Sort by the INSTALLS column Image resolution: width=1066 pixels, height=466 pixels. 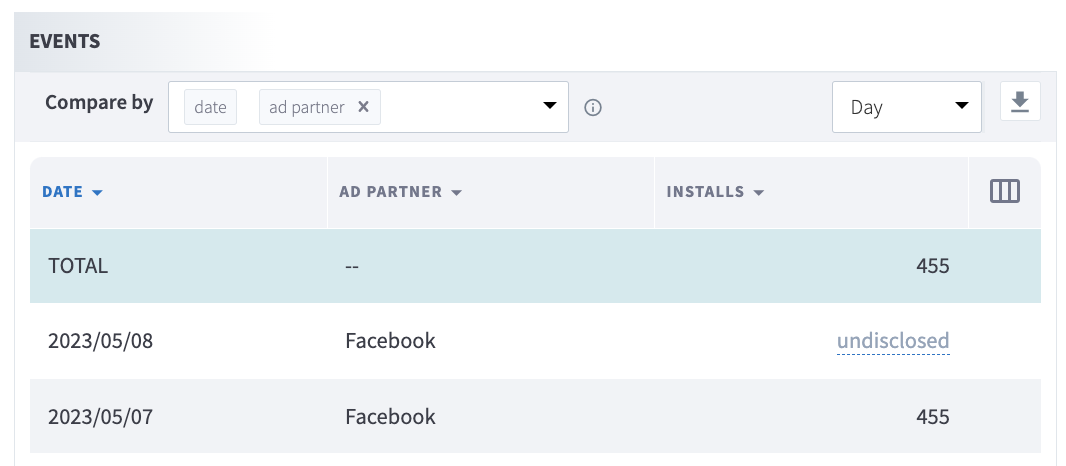(715, 192)
